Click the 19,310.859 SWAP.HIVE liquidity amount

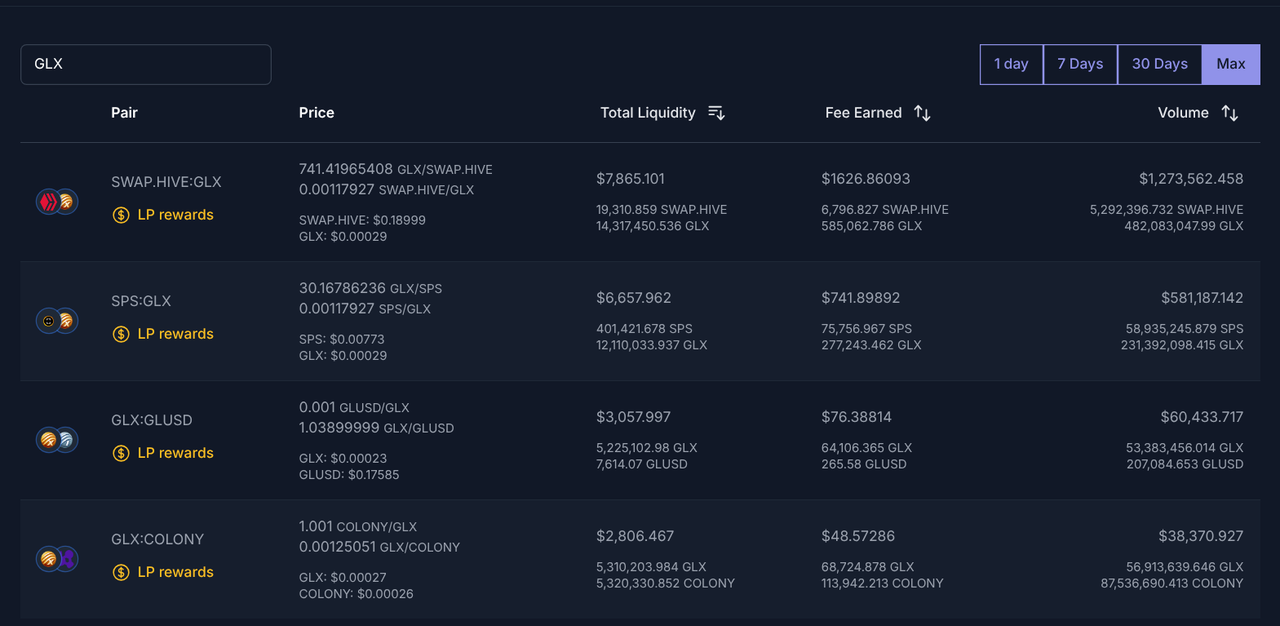(662, 210)
